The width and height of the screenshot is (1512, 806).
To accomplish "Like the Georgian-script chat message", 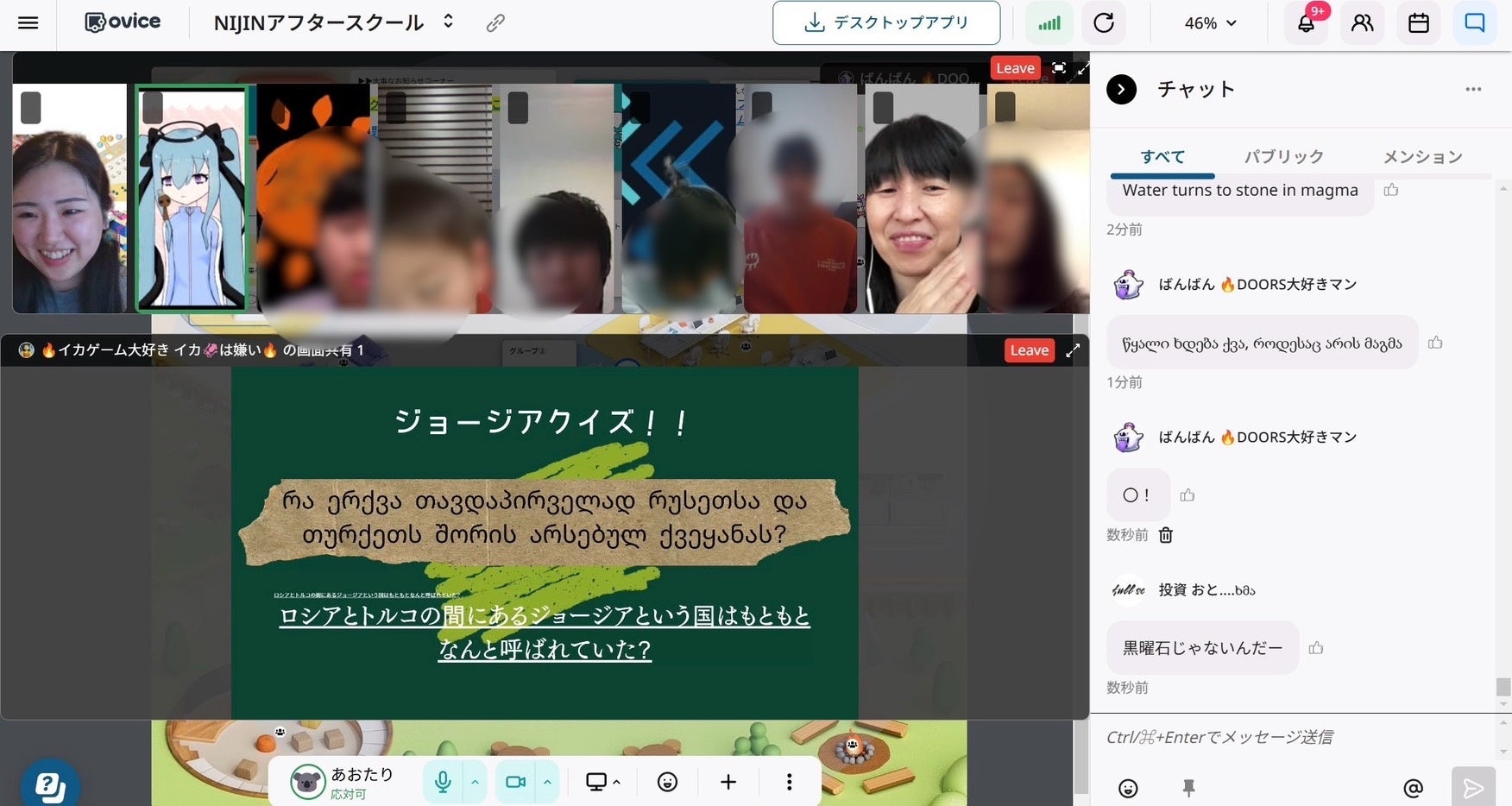I will tap(1435, 343).
